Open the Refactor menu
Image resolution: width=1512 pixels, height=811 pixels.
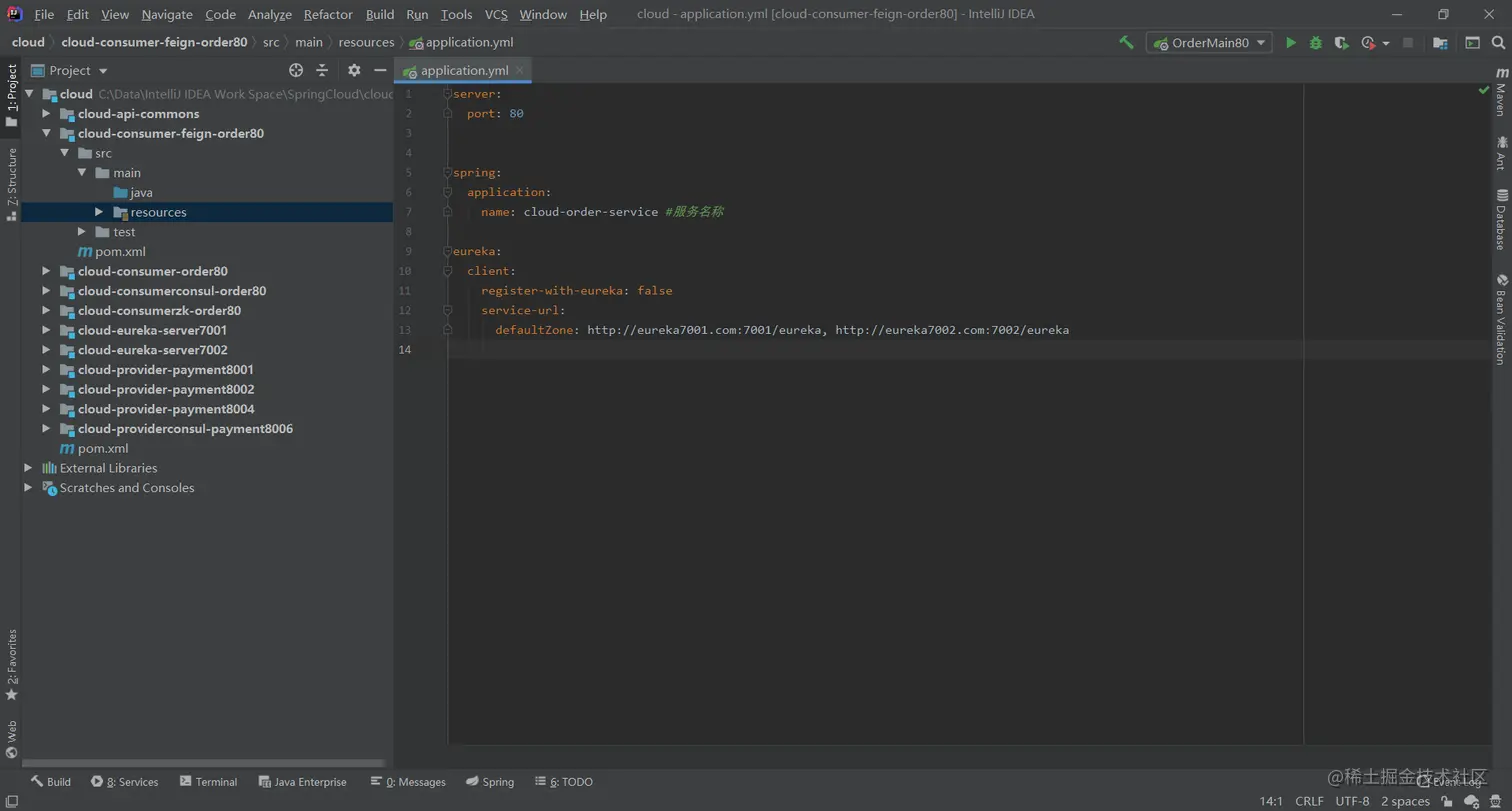coord(328,14)
